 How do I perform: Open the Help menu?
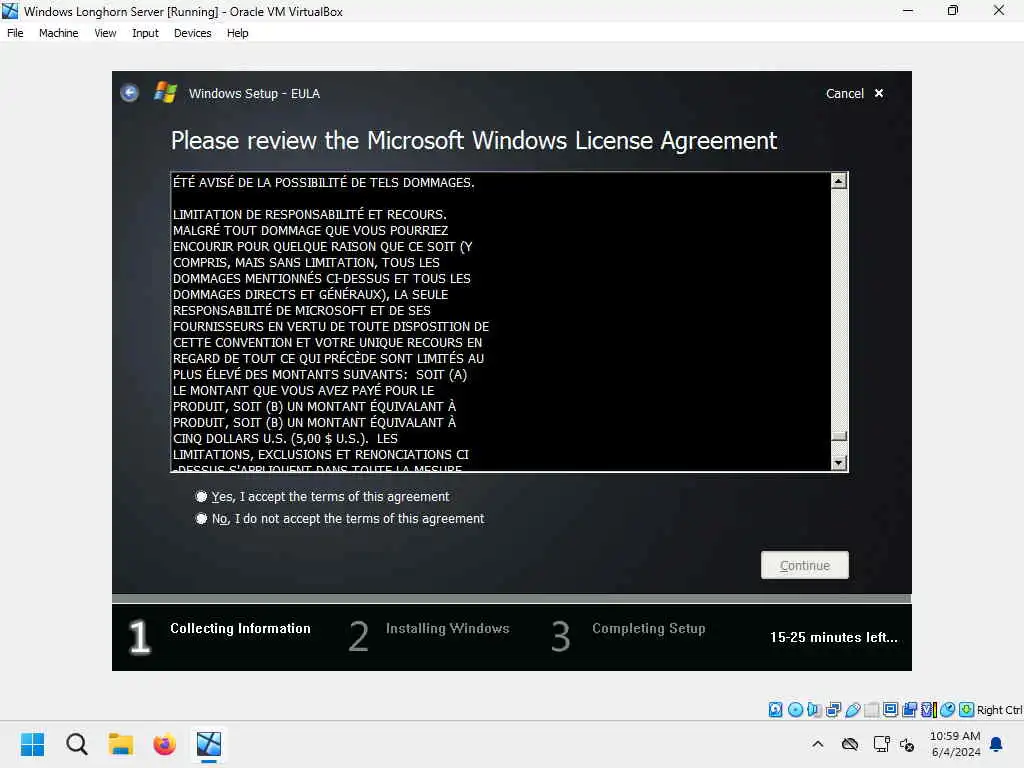point(238,33)
